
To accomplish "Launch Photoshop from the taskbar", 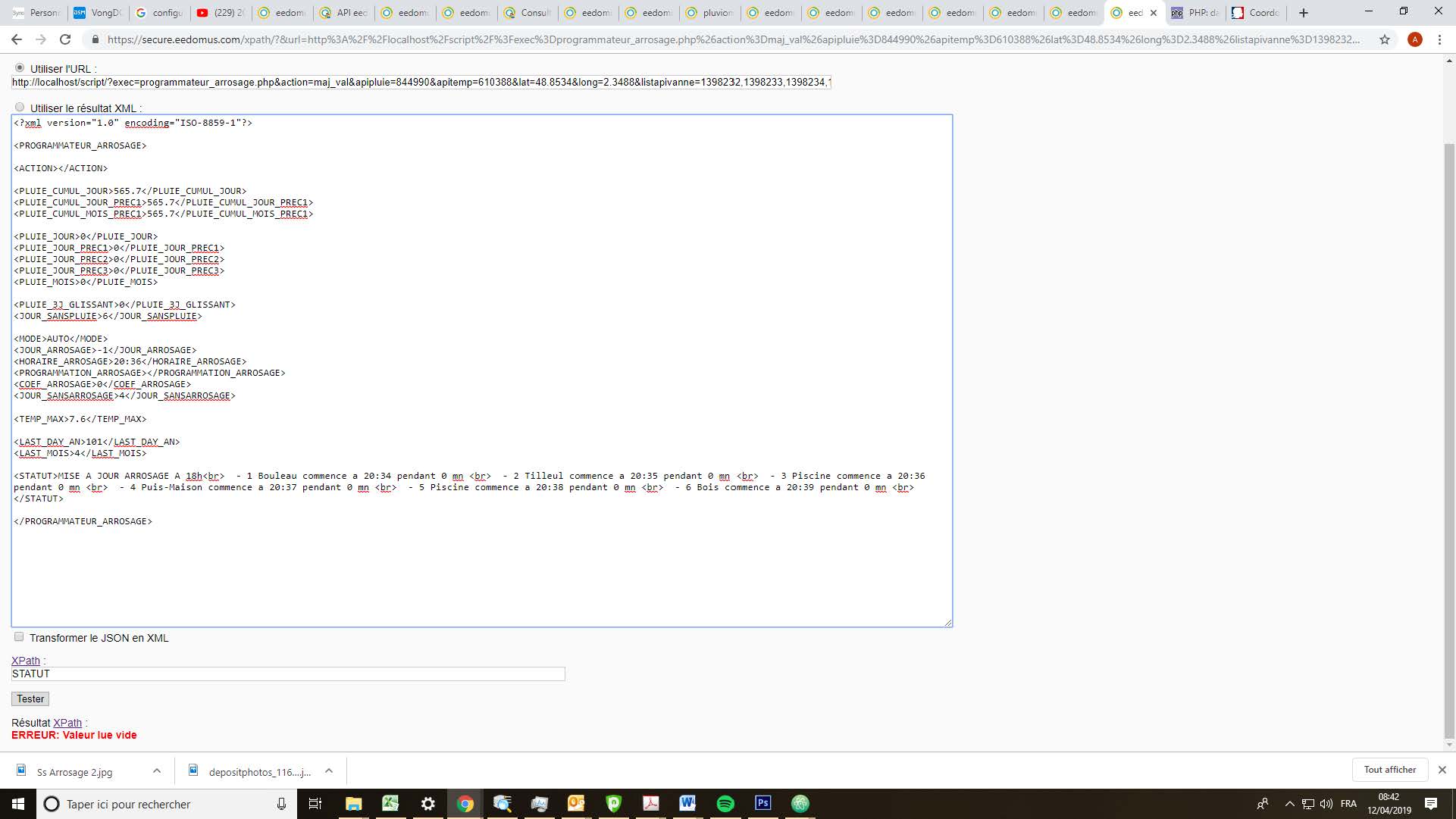I will [762, 804].
